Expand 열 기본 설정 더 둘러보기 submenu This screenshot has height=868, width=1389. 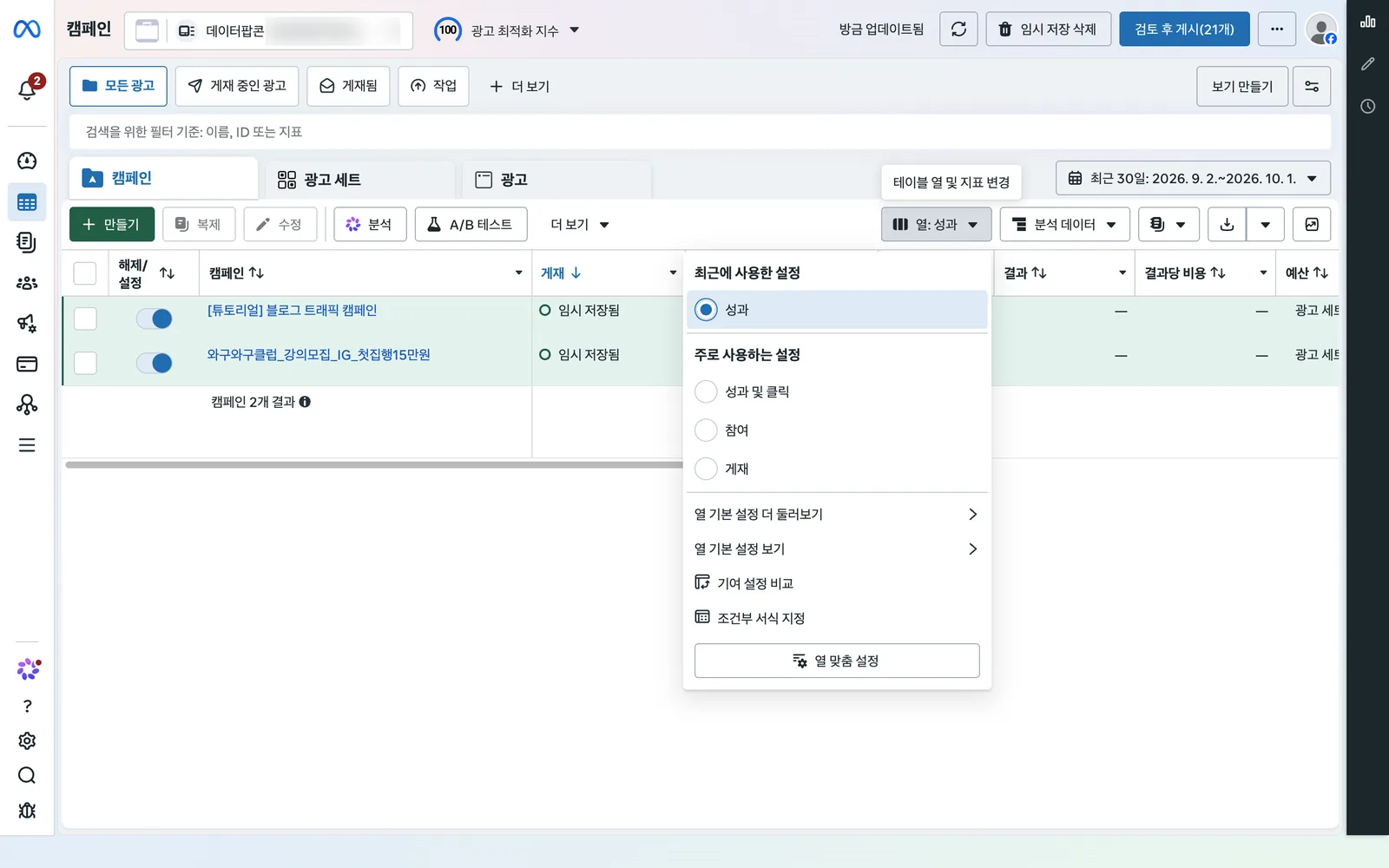(837, 515)
